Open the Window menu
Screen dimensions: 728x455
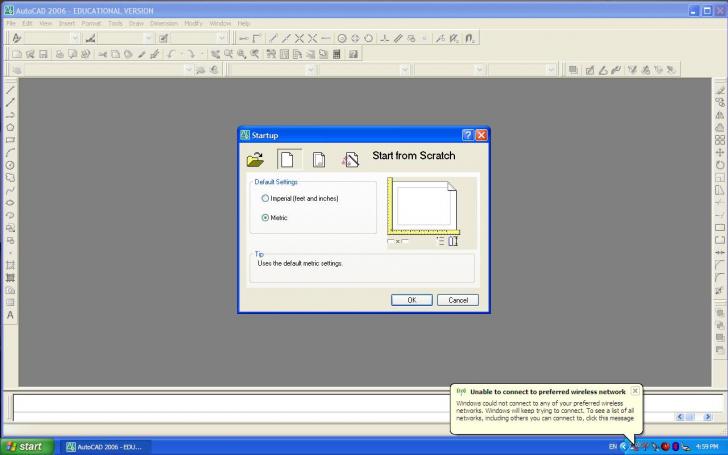[x=220, y=23]
